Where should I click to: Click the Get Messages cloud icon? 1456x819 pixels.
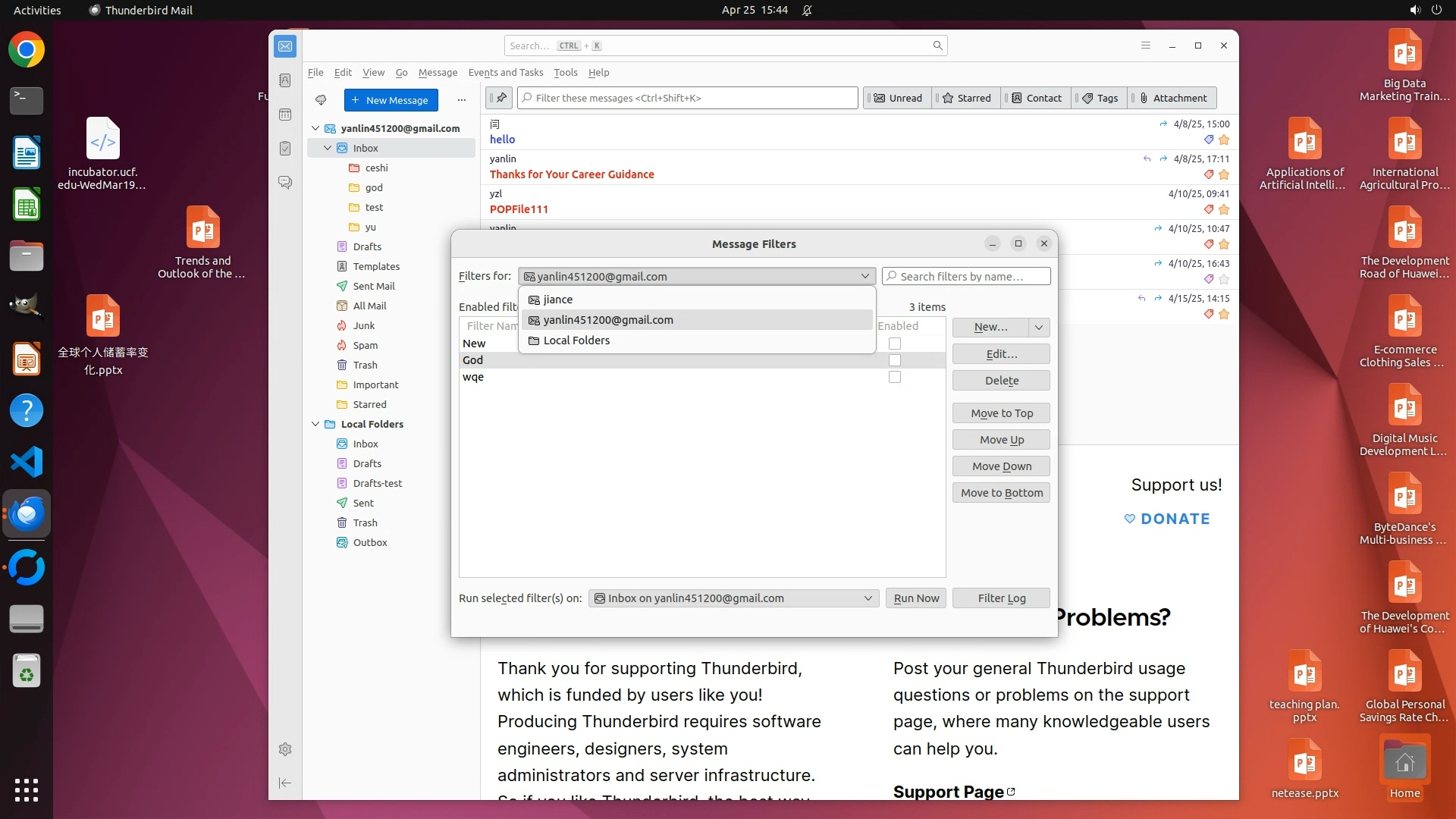tap(321, 100)
